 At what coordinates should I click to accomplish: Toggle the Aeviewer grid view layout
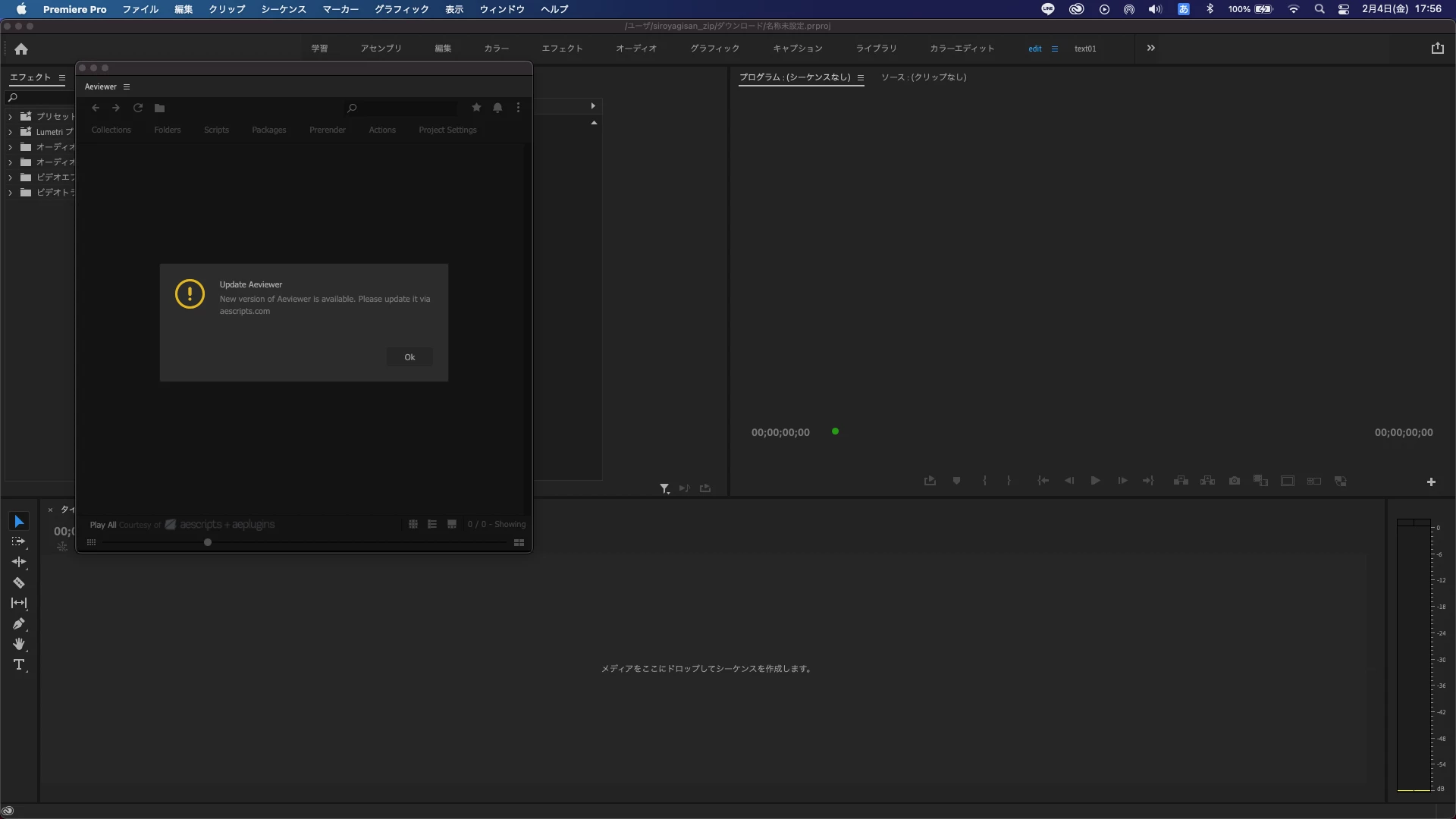[413, 524]
